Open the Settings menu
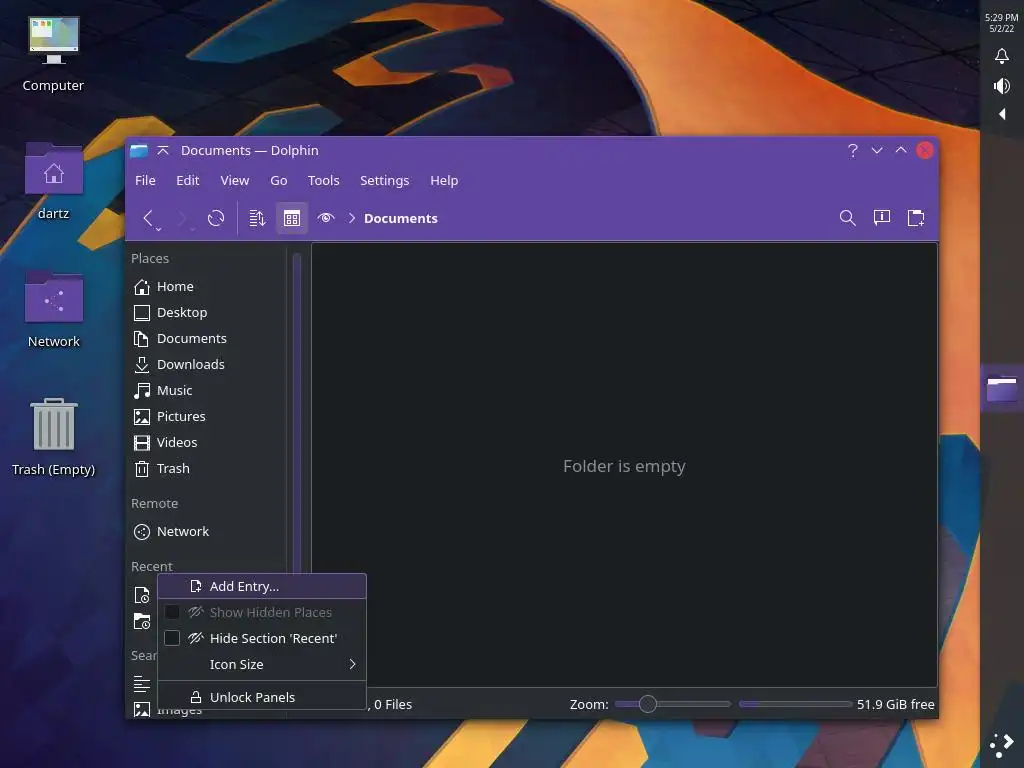The width and height of the screenshot is (1024, 768). click(x=384, y=180)
